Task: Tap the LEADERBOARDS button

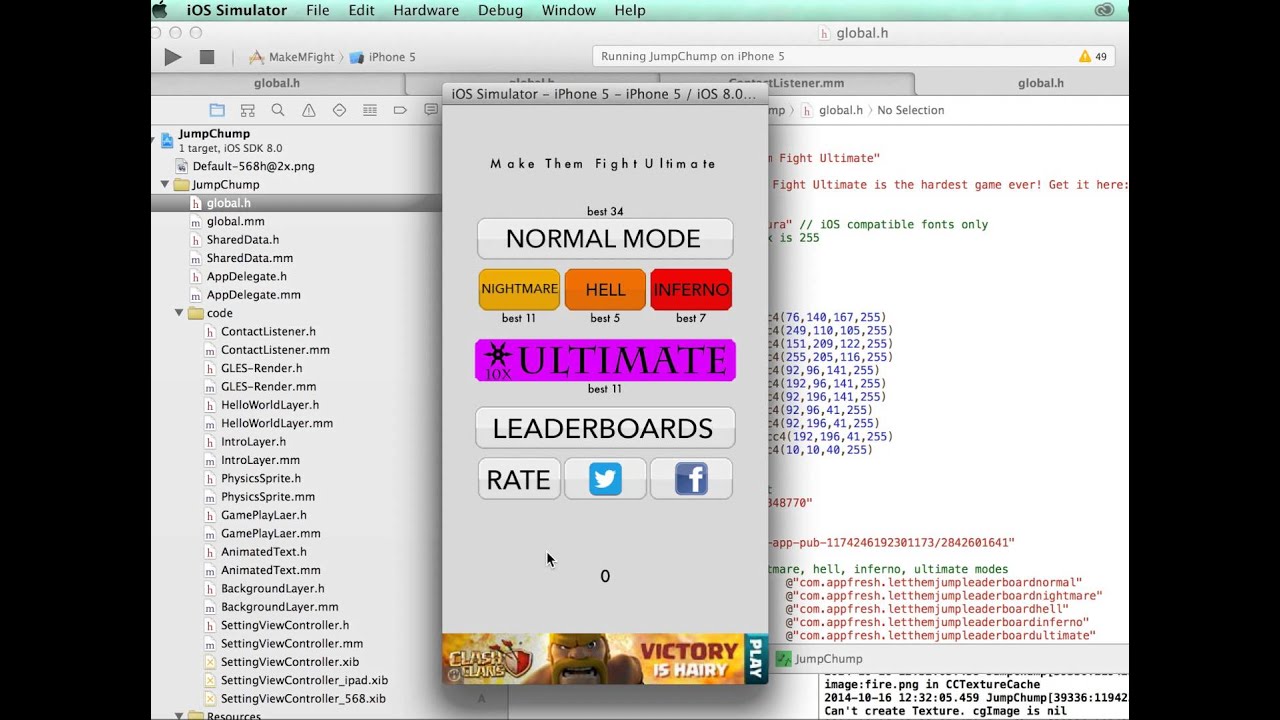Action: coord(604,428)
